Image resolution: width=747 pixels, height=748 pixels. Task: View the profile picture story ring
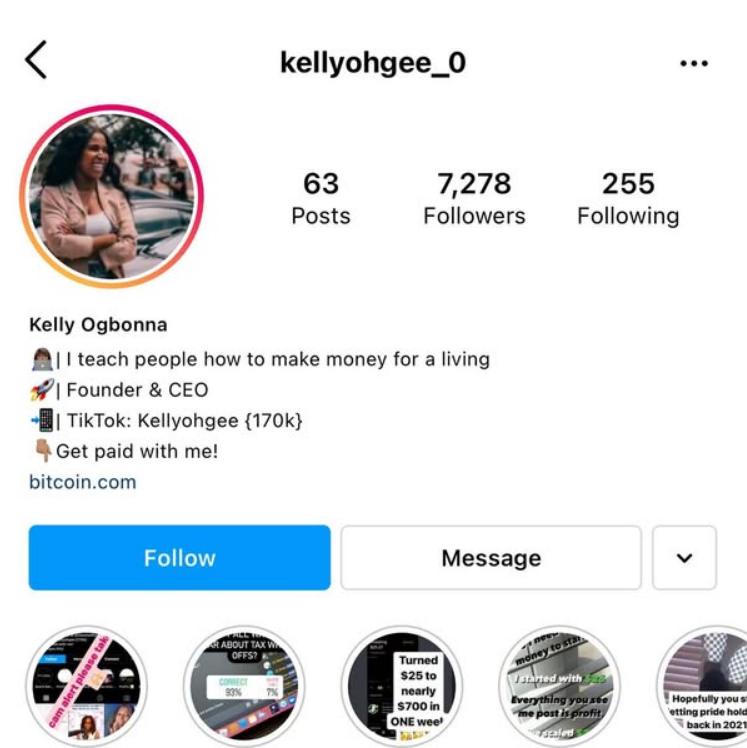(112, 196)
